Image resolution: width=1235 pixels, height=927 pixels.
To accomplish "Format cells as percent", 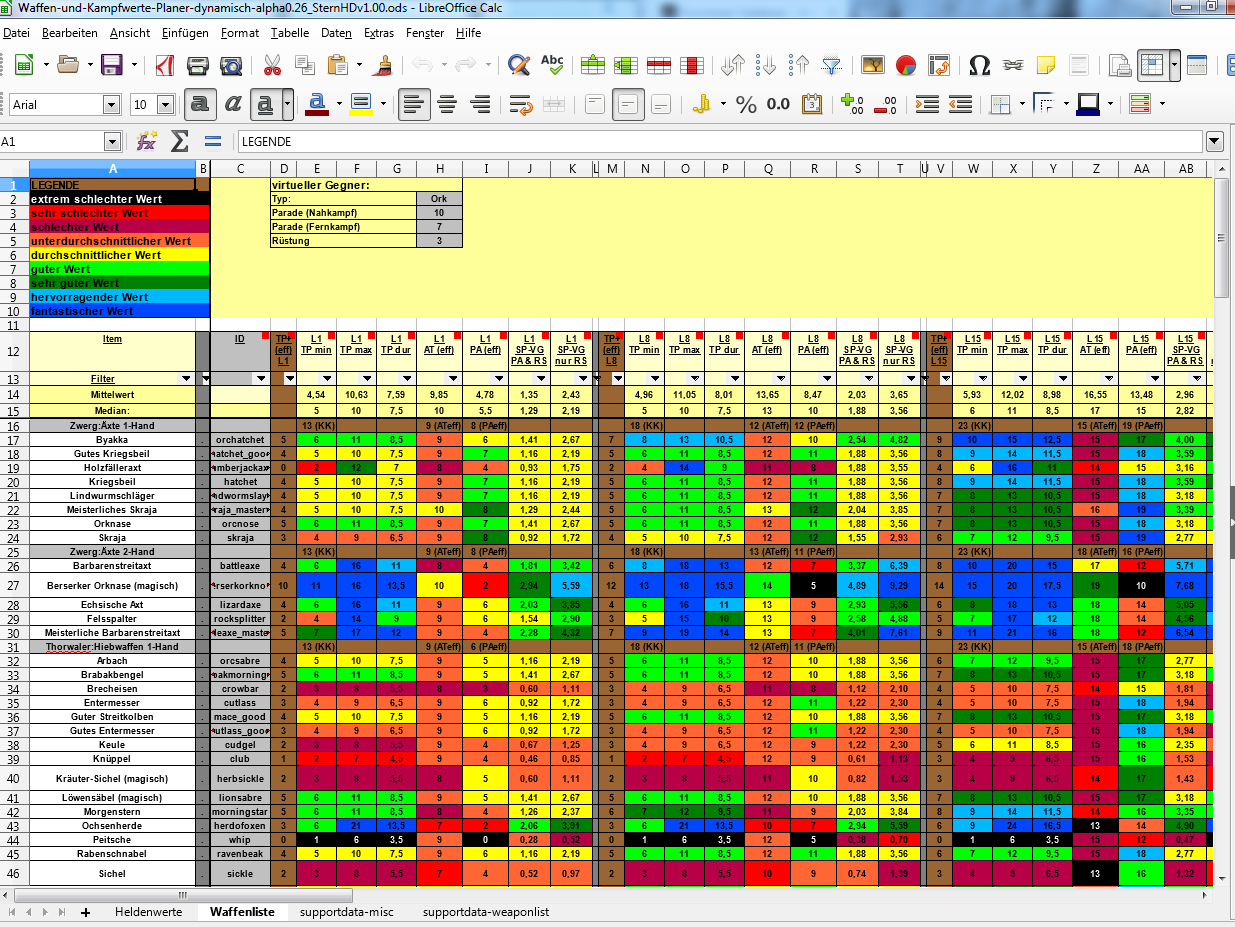I will 746,104.
